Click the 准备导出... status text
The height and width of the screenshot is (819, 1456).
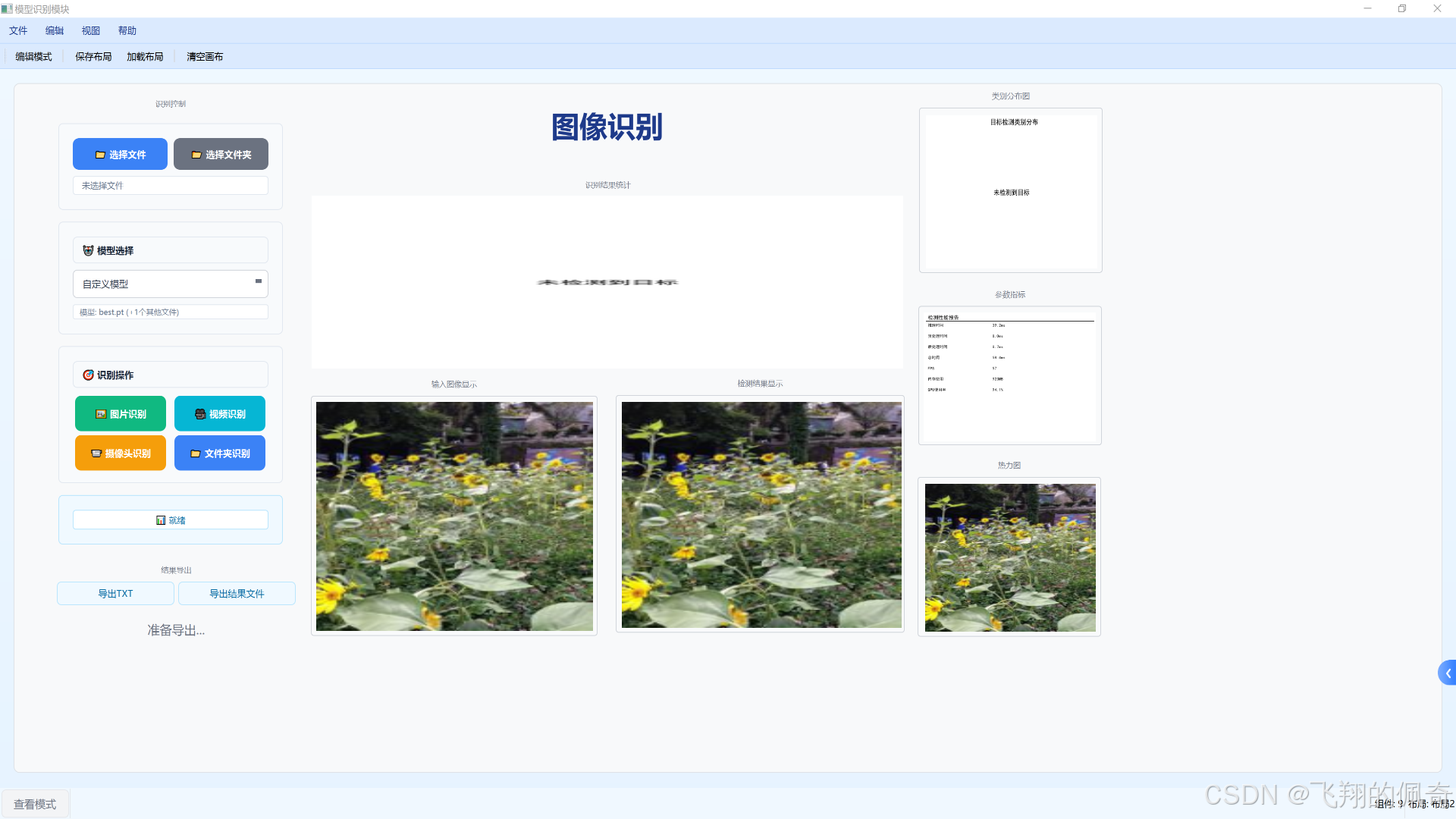(176, 631)
